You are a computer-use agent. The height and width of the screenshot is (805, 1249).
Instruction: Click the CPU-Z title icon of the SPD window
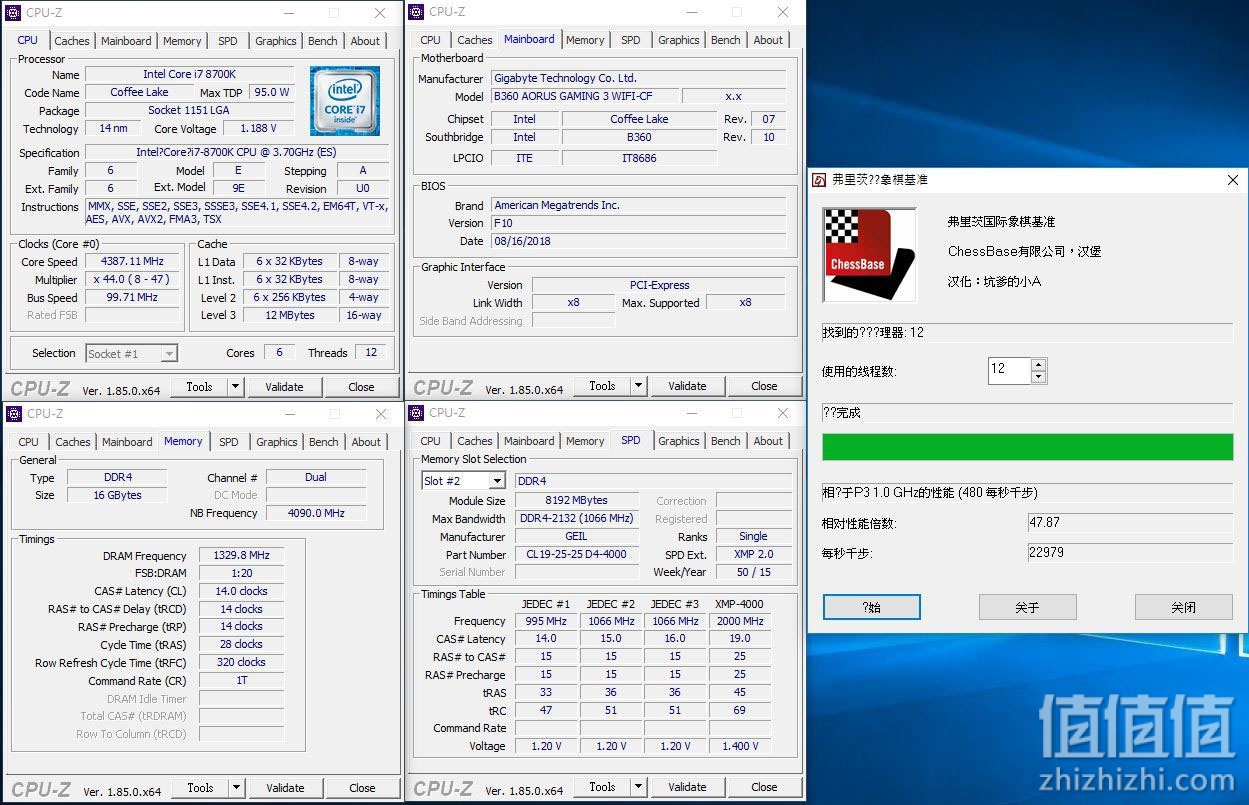coord(418,413)
